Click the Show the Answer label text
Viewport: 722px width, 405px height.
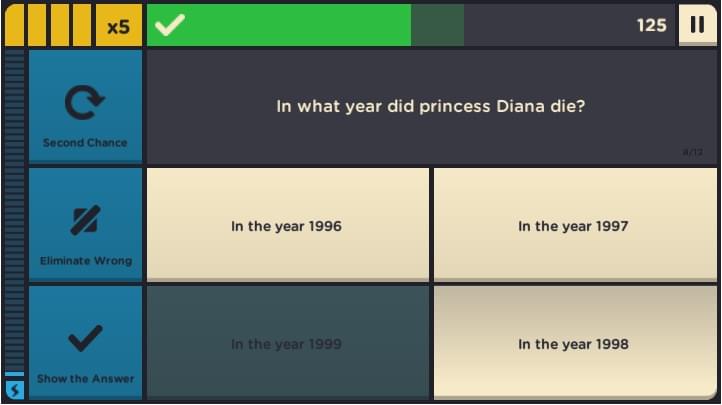point(86,378)
